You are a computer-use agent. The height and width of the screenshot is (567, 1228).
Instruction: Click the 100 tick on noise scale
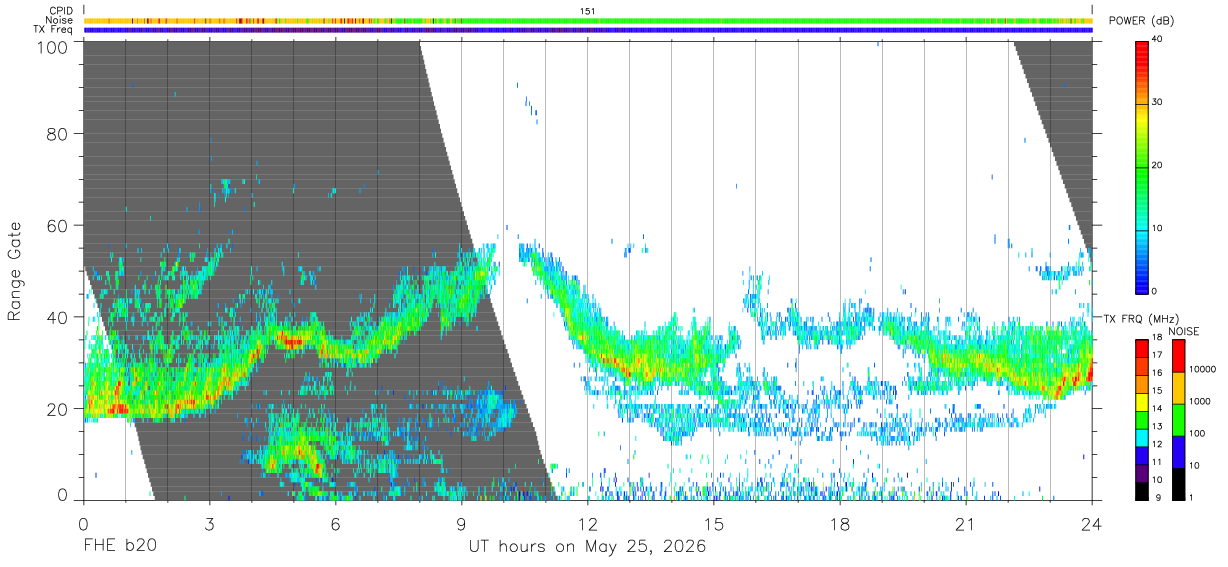1197,434
